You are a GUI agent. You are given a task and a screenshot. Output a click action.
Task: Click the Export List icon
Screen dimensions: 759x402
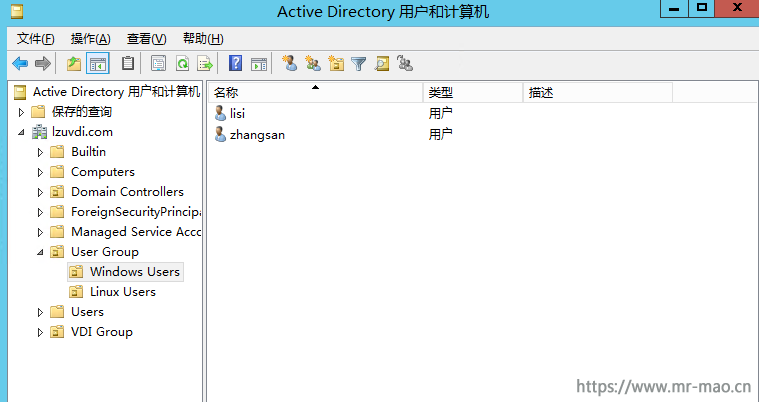click(205, 63)
